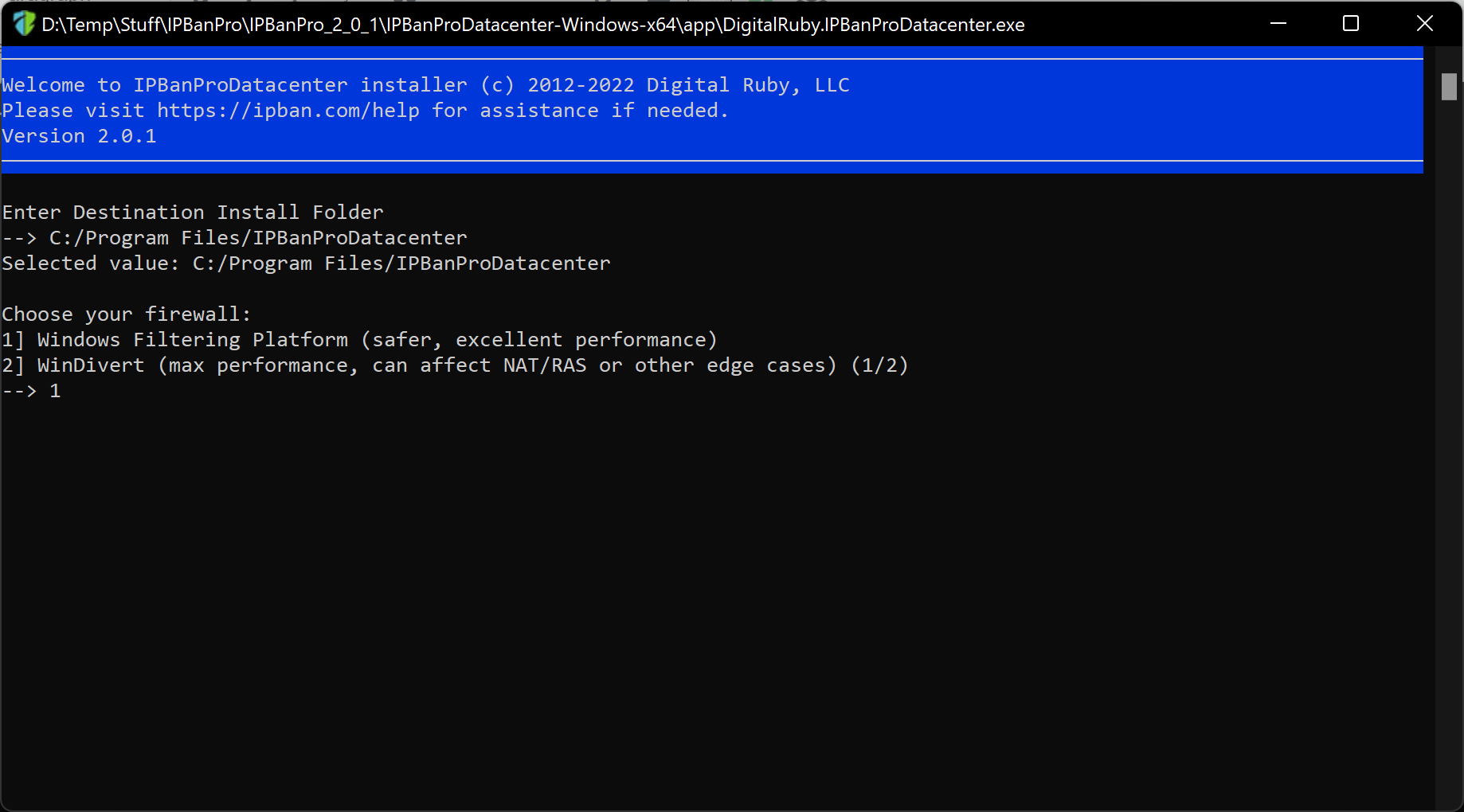Click the Windows Filtering Platform option line
1464x812 pixels.
359,340
